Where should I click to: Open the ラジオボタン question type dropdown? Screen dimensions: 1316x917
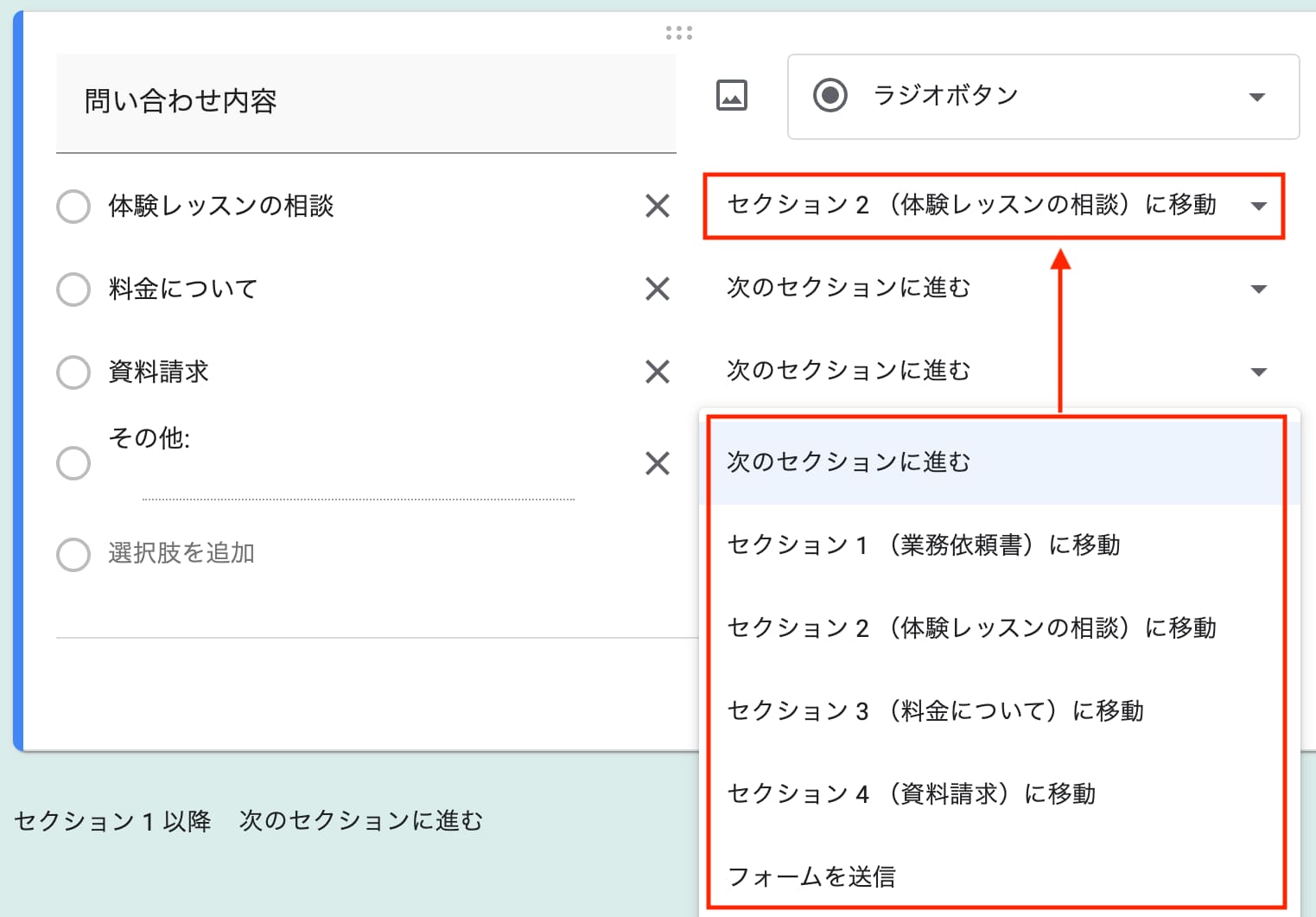coord(1043,96)
